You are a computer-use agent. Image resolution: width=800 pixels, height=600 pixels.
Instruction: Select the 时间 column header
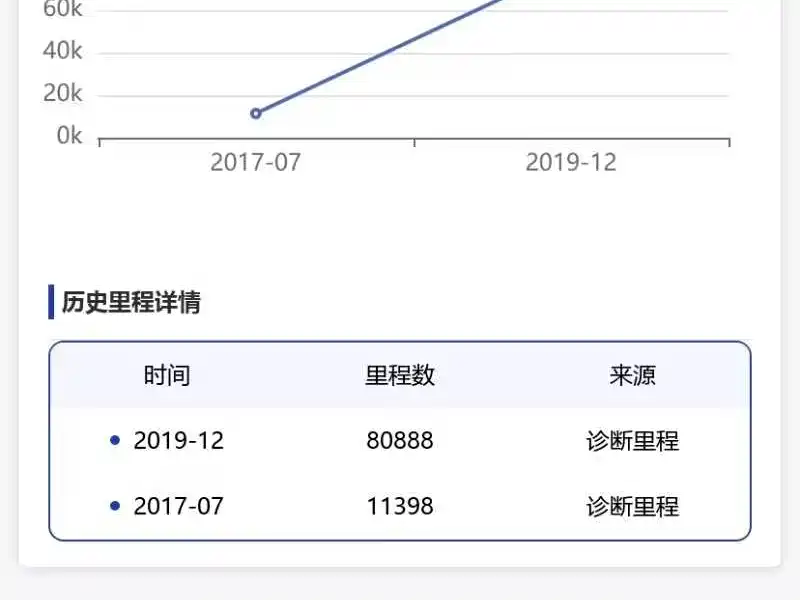[x=167, y=376]
